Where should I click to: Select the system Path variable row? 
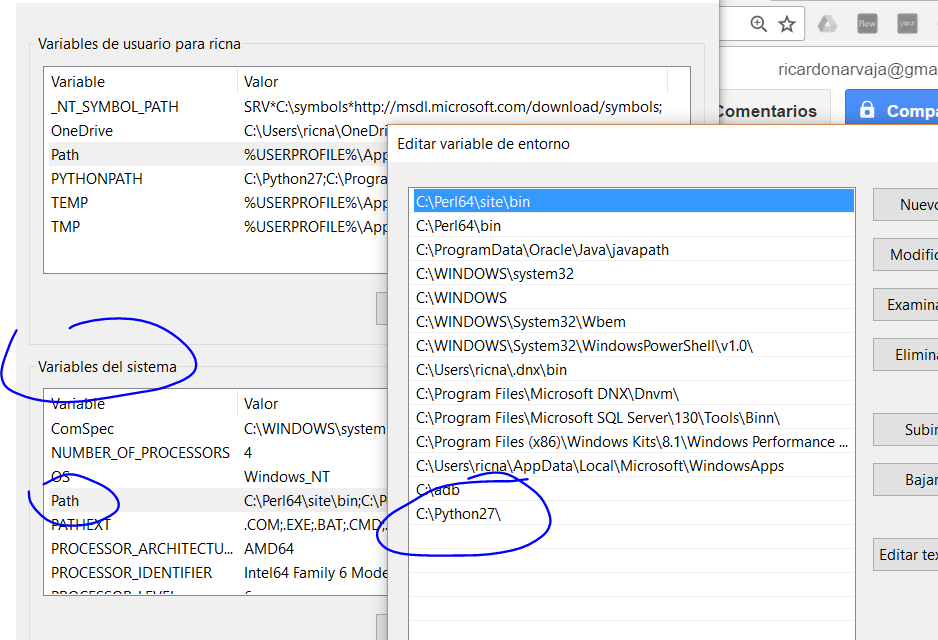[66, 501]
